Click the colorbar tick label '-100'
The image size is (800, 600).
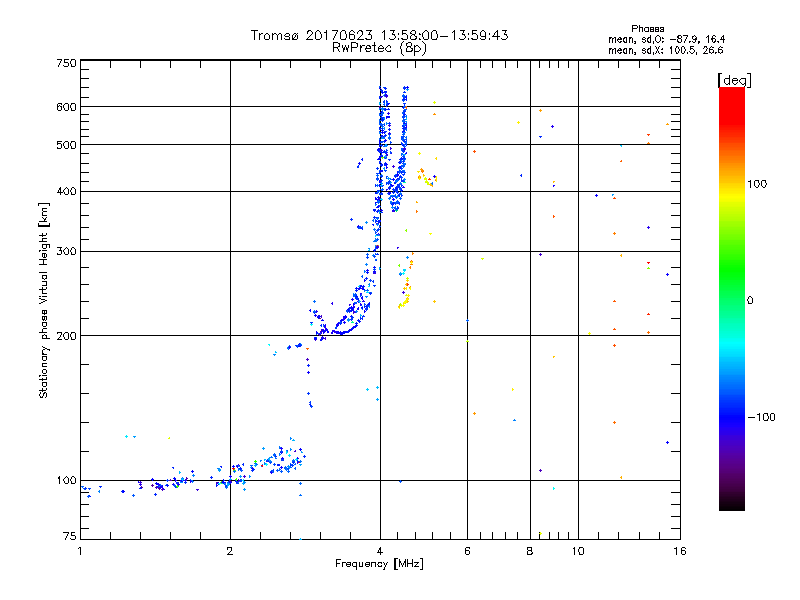coord(761,417)
